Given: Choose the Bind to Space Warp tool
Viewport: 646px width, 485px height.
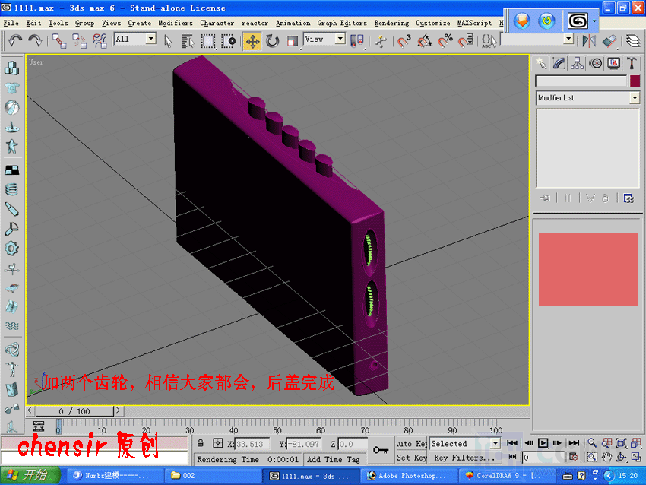Looking at the screenshot, I should (x=99, y=41).
